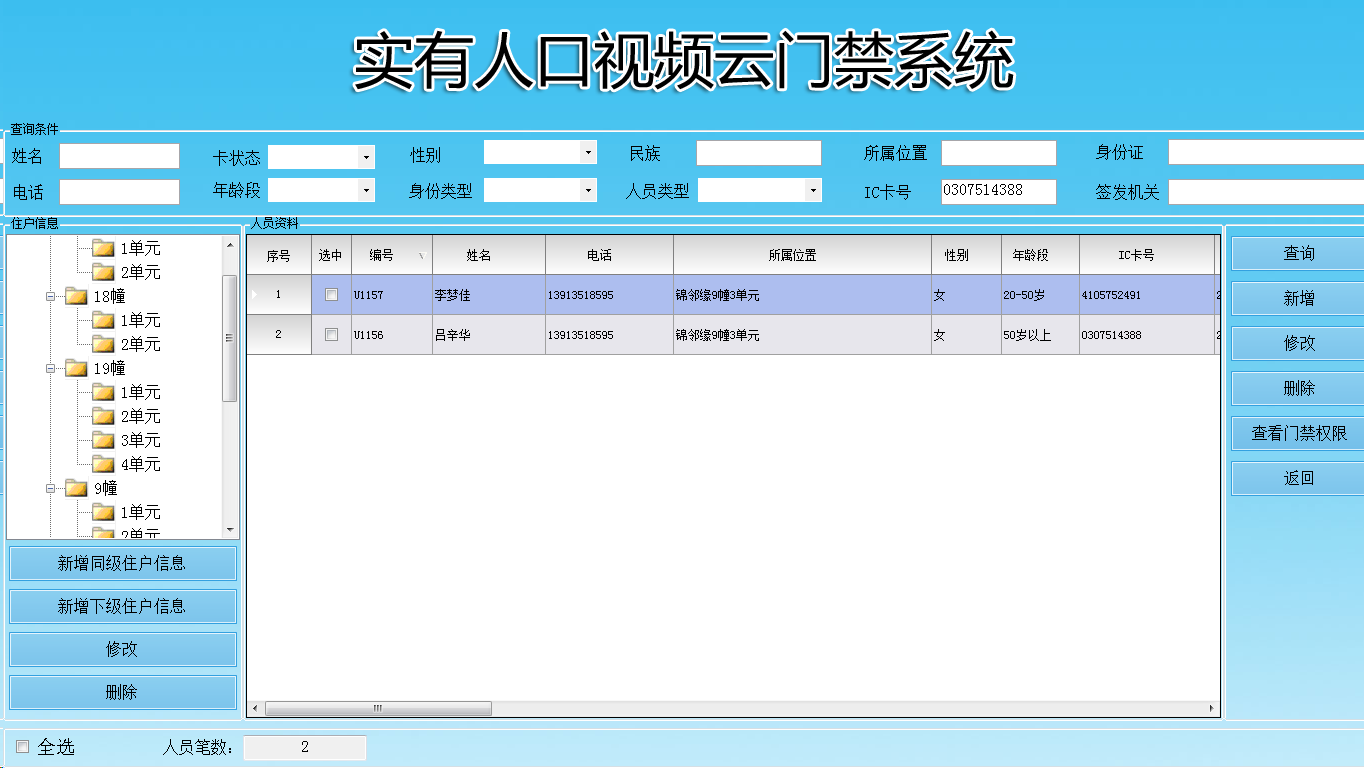Focus the 身份证 input field
Viewport: 1364px width, 768px height.
(x=1266, y=152)
